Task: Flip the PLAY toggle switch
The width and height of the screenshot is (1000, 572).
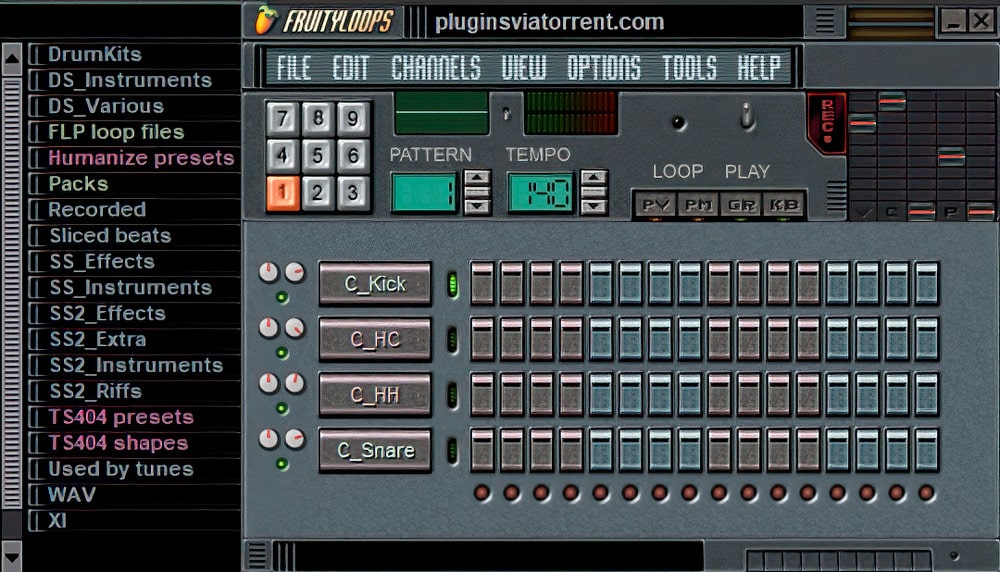Action: pos(746,118)
